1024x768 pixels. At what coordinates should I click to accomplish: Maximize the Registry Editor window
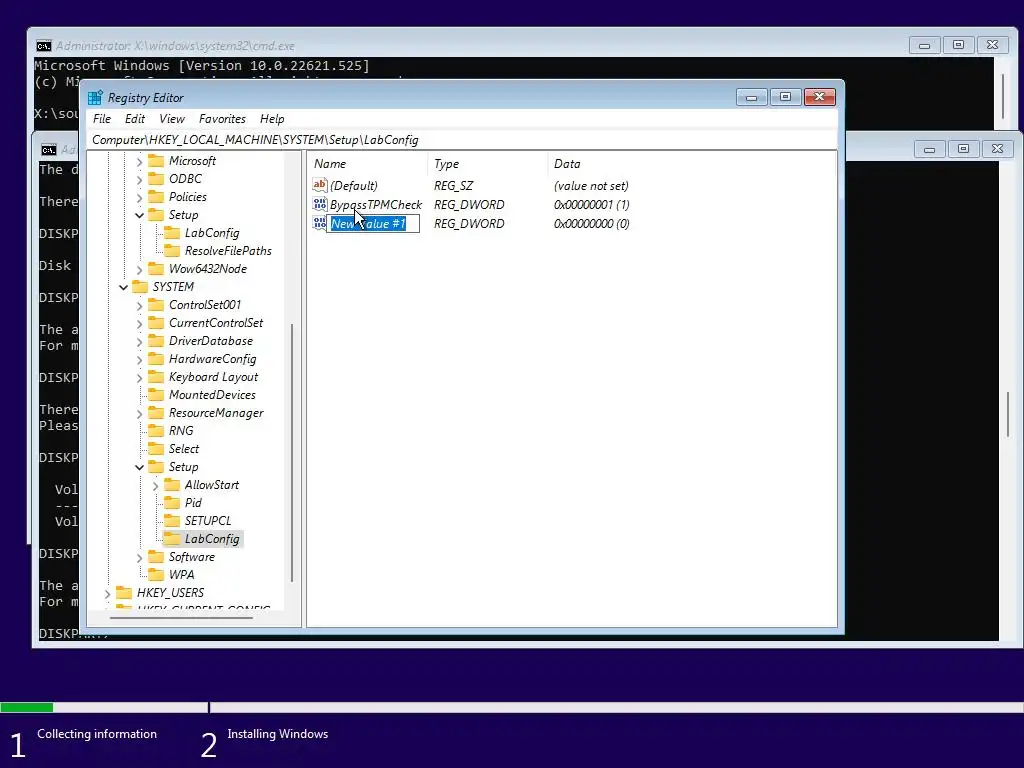(x=786, y=97)
